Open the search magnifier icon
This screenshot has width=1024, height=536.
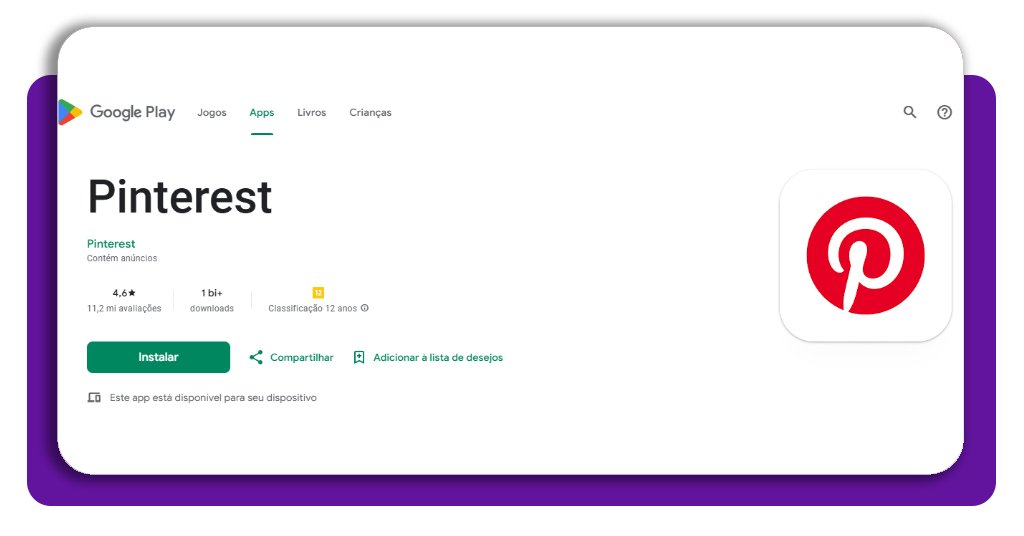[910, 112]
